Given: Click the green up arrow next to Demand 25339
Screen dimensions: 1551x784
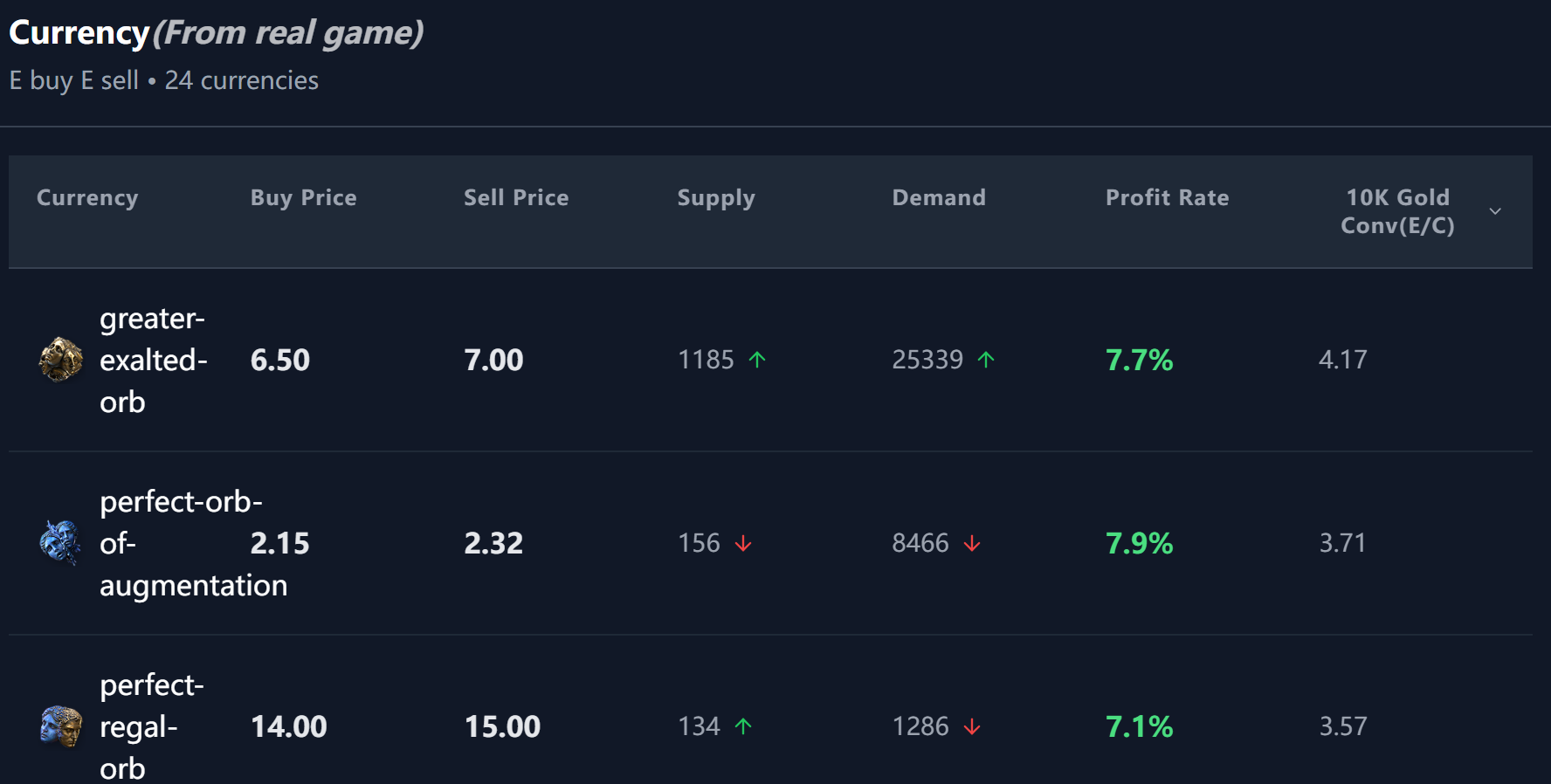Looking at the screenshot, I should (986, 360).
